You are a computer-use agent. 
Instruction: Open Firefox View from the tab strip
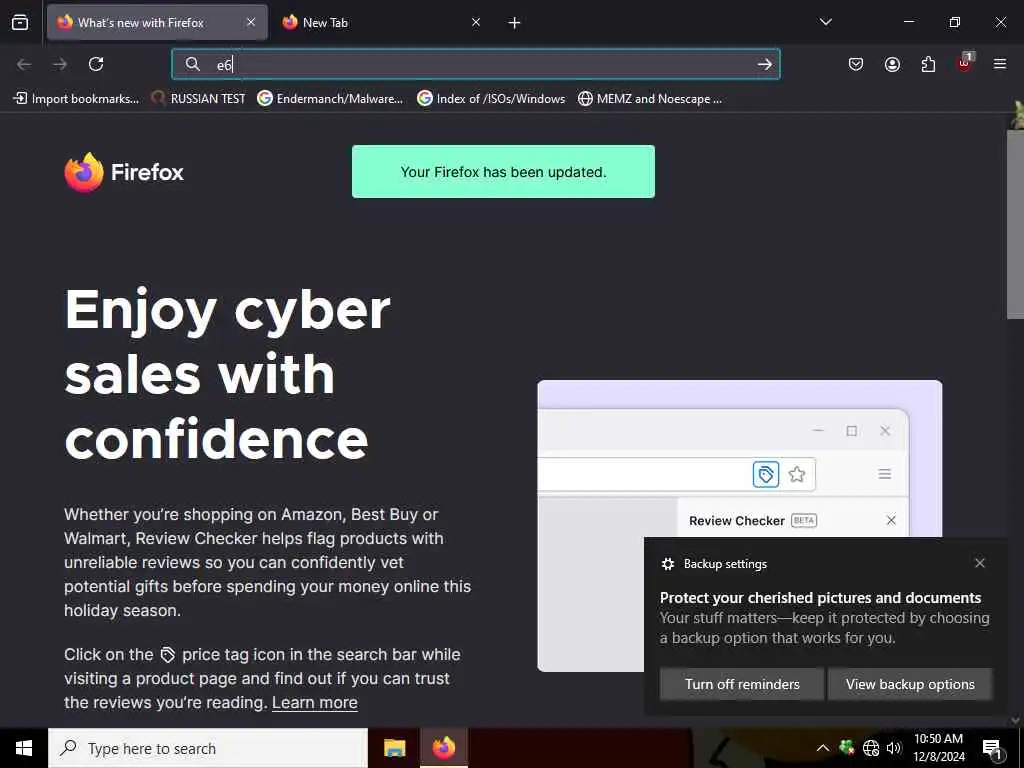point(20,23)
